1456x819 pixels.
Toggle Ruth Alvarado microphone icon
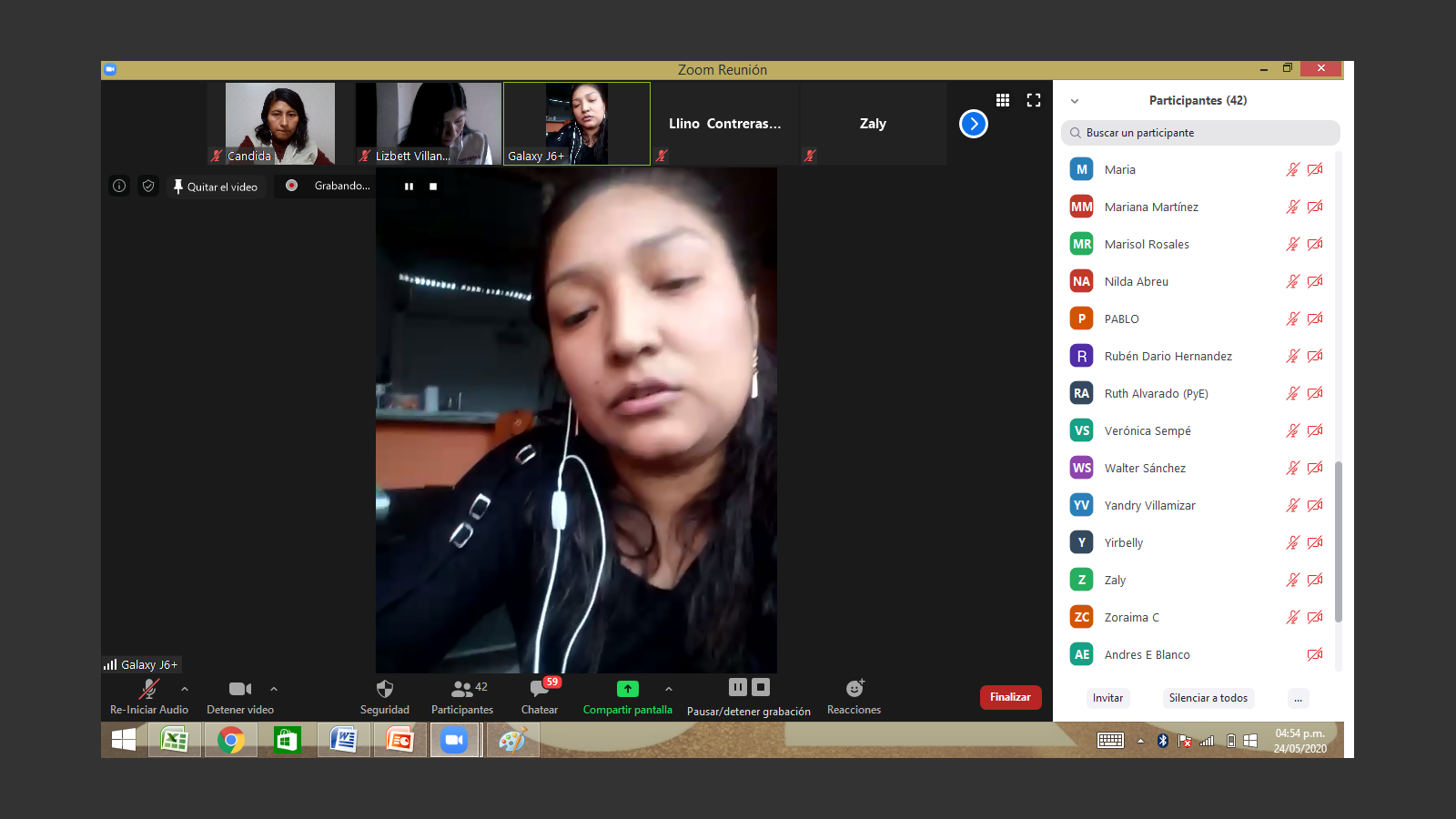(1292, 393)
